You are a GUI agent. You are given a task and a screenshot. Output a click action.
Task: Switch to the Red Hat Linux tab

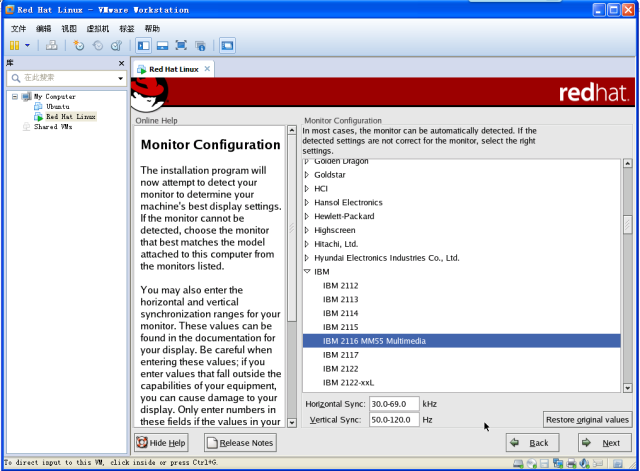(x=173, y=69)
